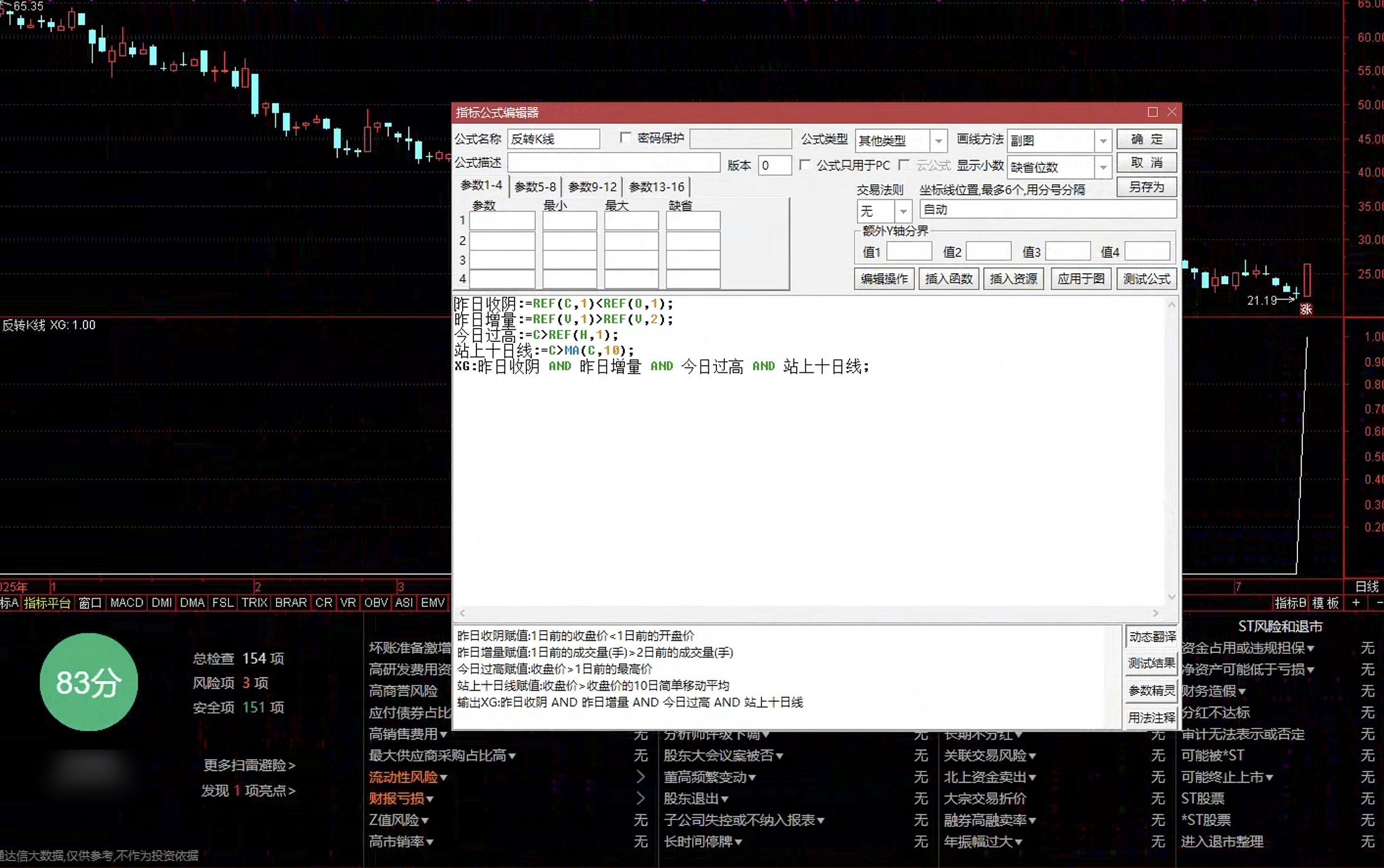Click 取消 button
The image size is (1384, 868).
[1147, 163]
